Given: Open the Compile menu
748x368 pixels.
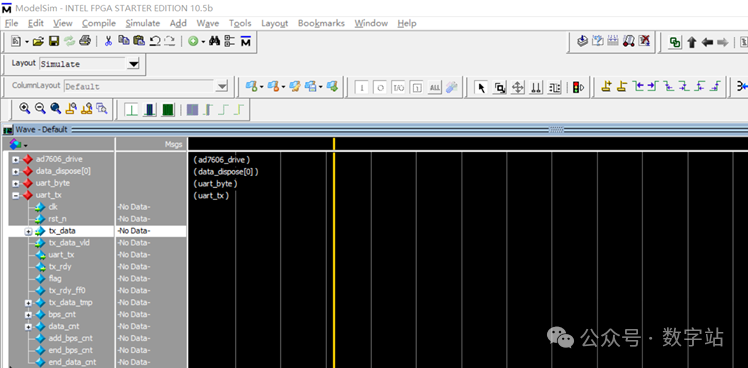Looking at the screenshot, I should click(99, 23).
